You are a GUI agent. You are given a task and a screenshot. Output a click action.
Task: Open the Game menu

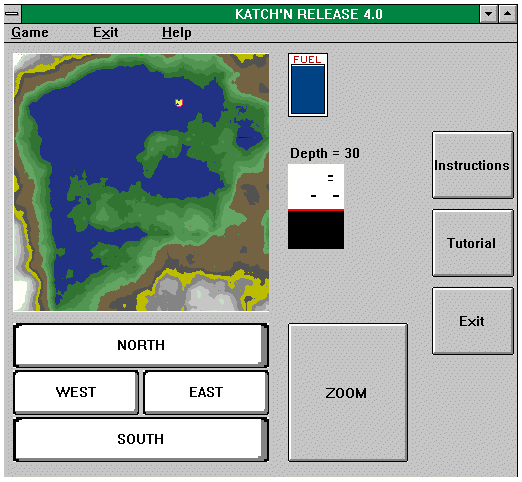click(x=30, y=32)
